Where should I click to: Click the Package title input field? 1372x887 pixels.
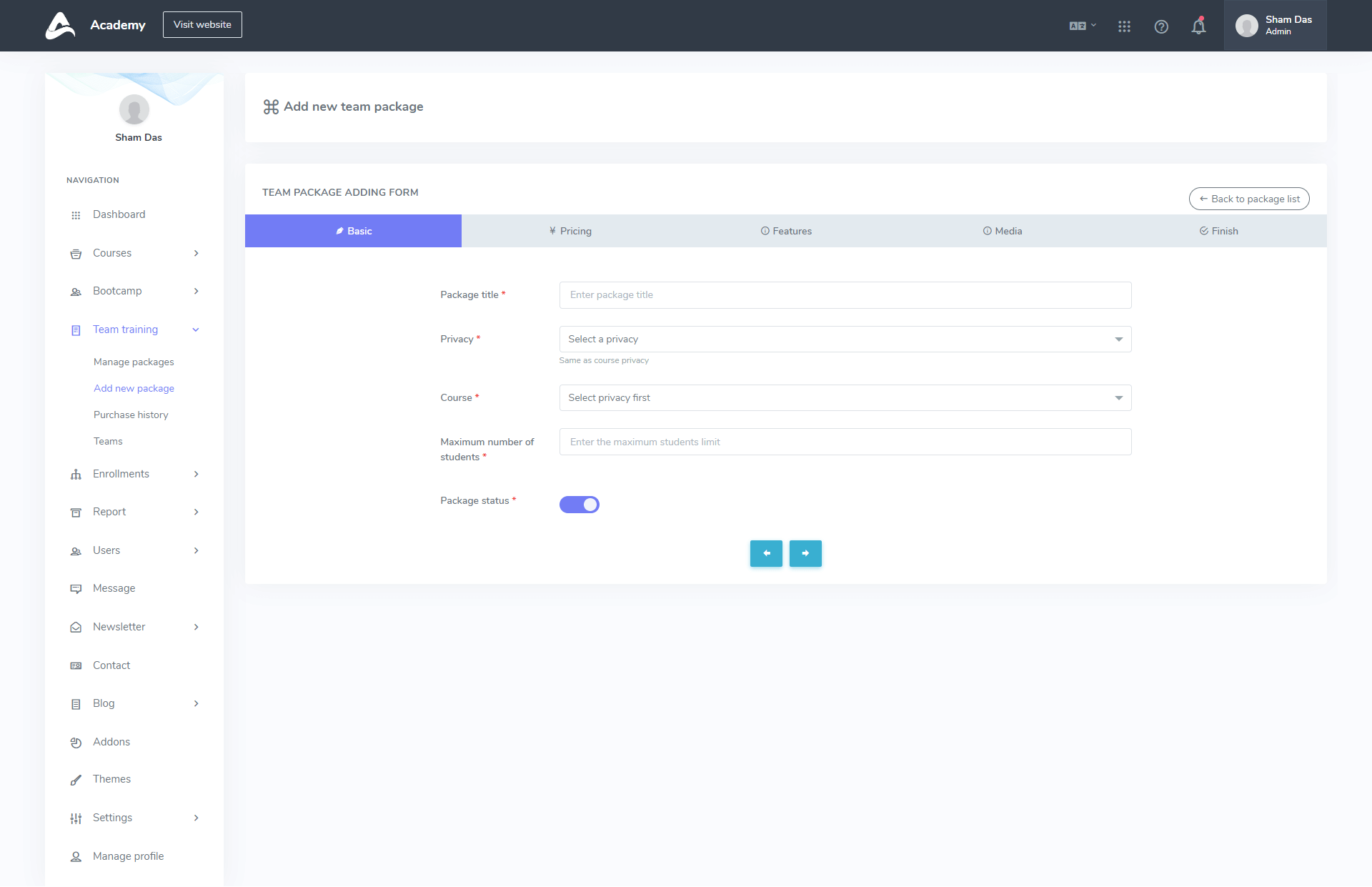point(845,295)
